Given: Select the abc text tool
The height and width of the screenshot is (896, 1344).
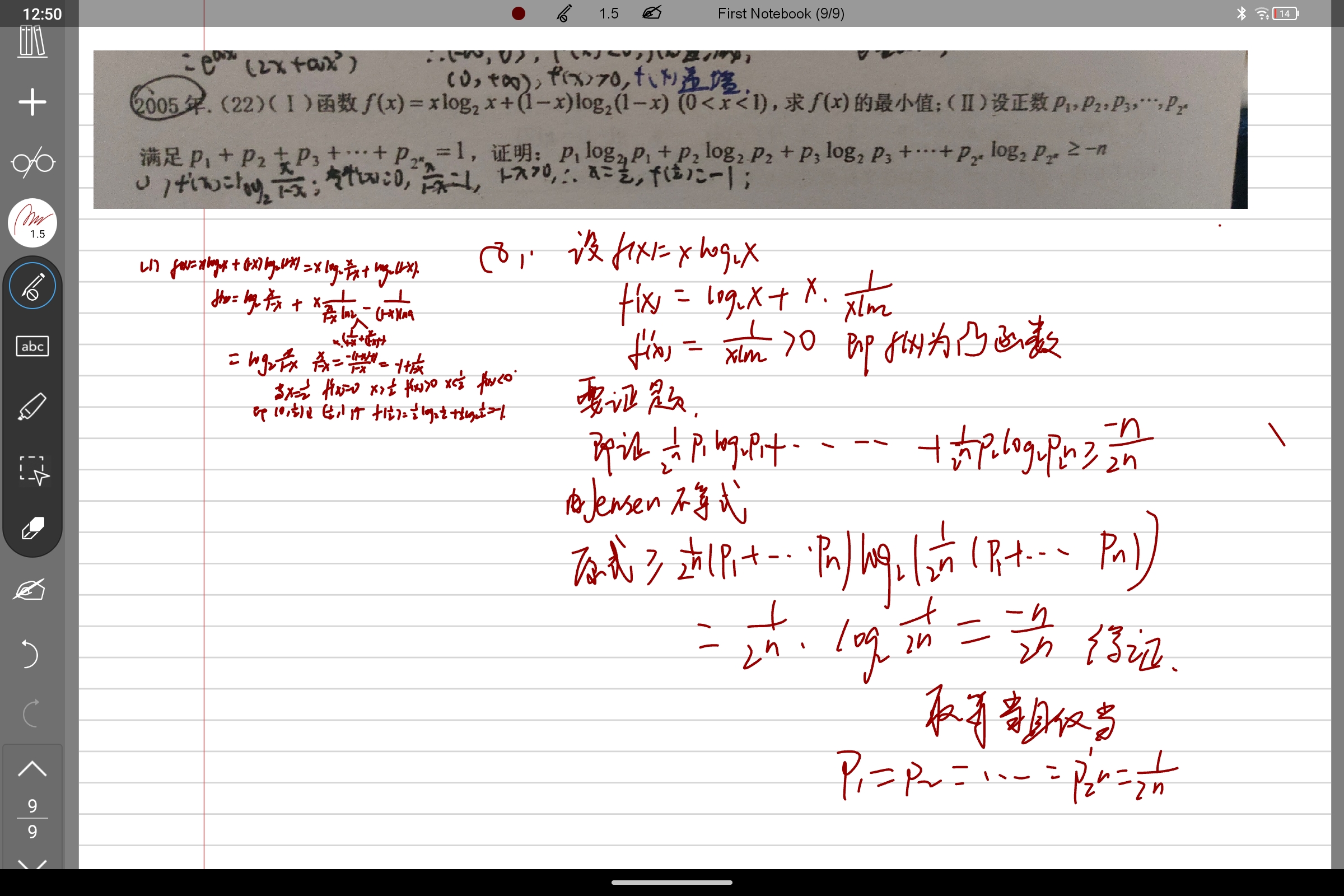Looking at the screenshot, I should click(x=32, y=346).
